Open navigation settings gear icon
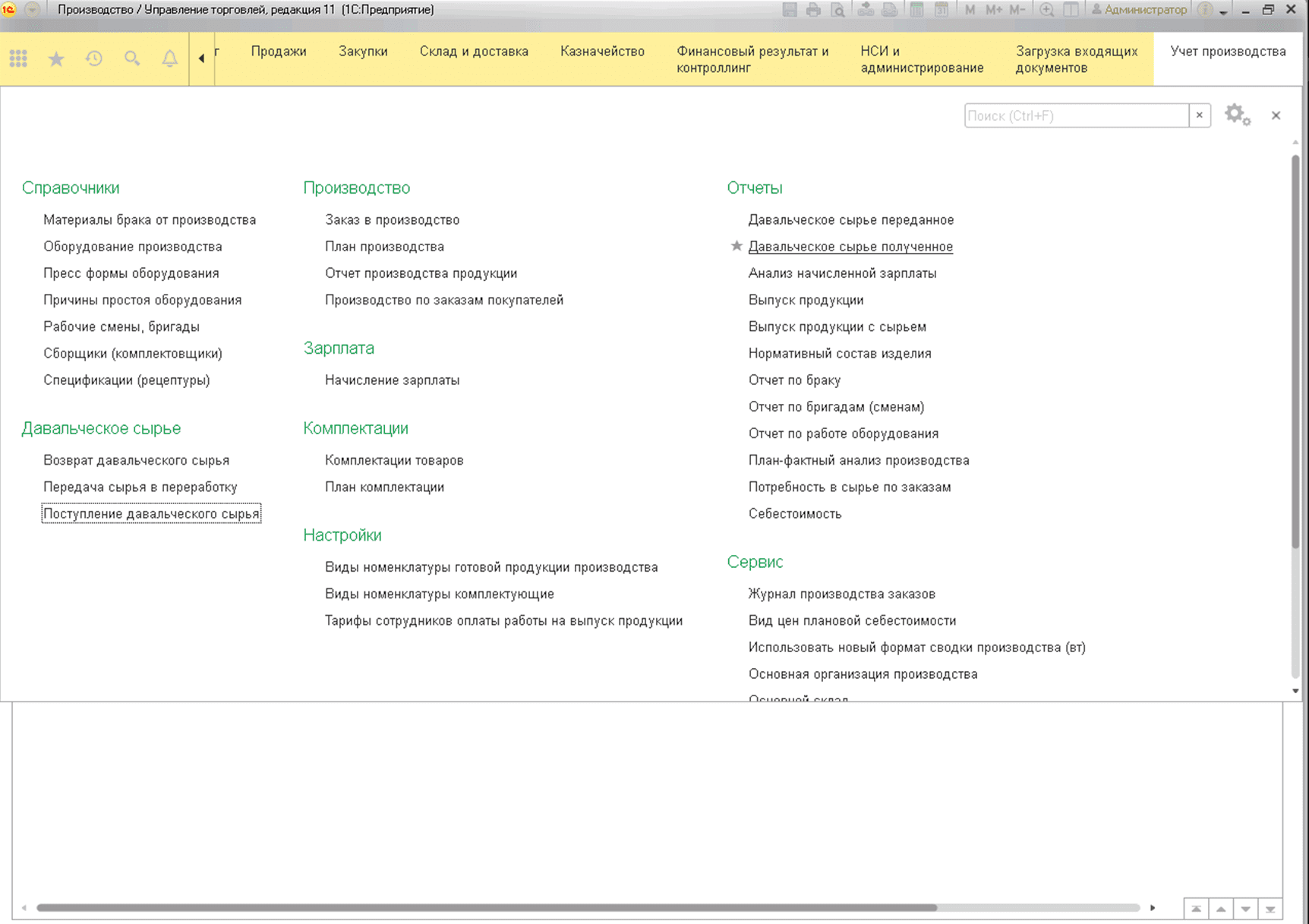Image resolution: width=1309 pixels, height=924 pixels. pos(1238,115)
